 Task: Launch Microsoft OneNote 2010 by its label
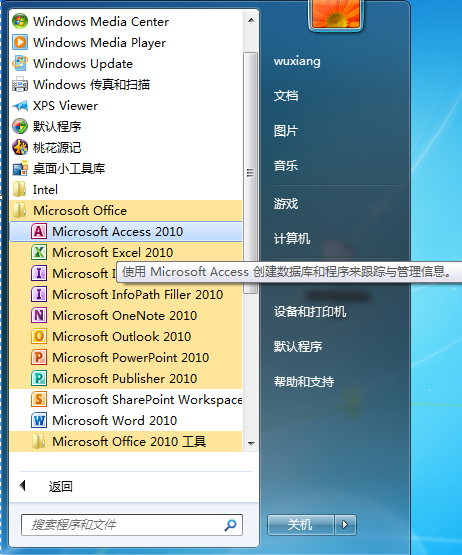pyautogui.click(x=125, y=315)
